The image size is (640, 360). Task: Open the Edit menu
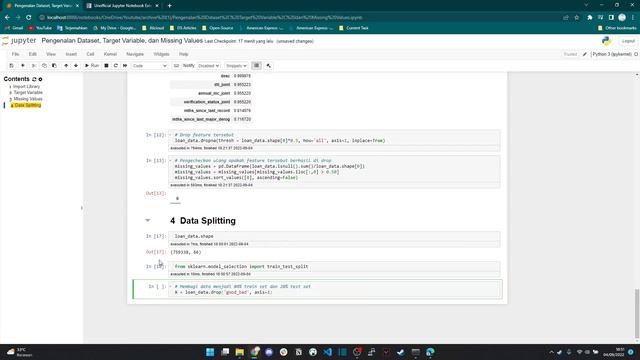[33, 54]
